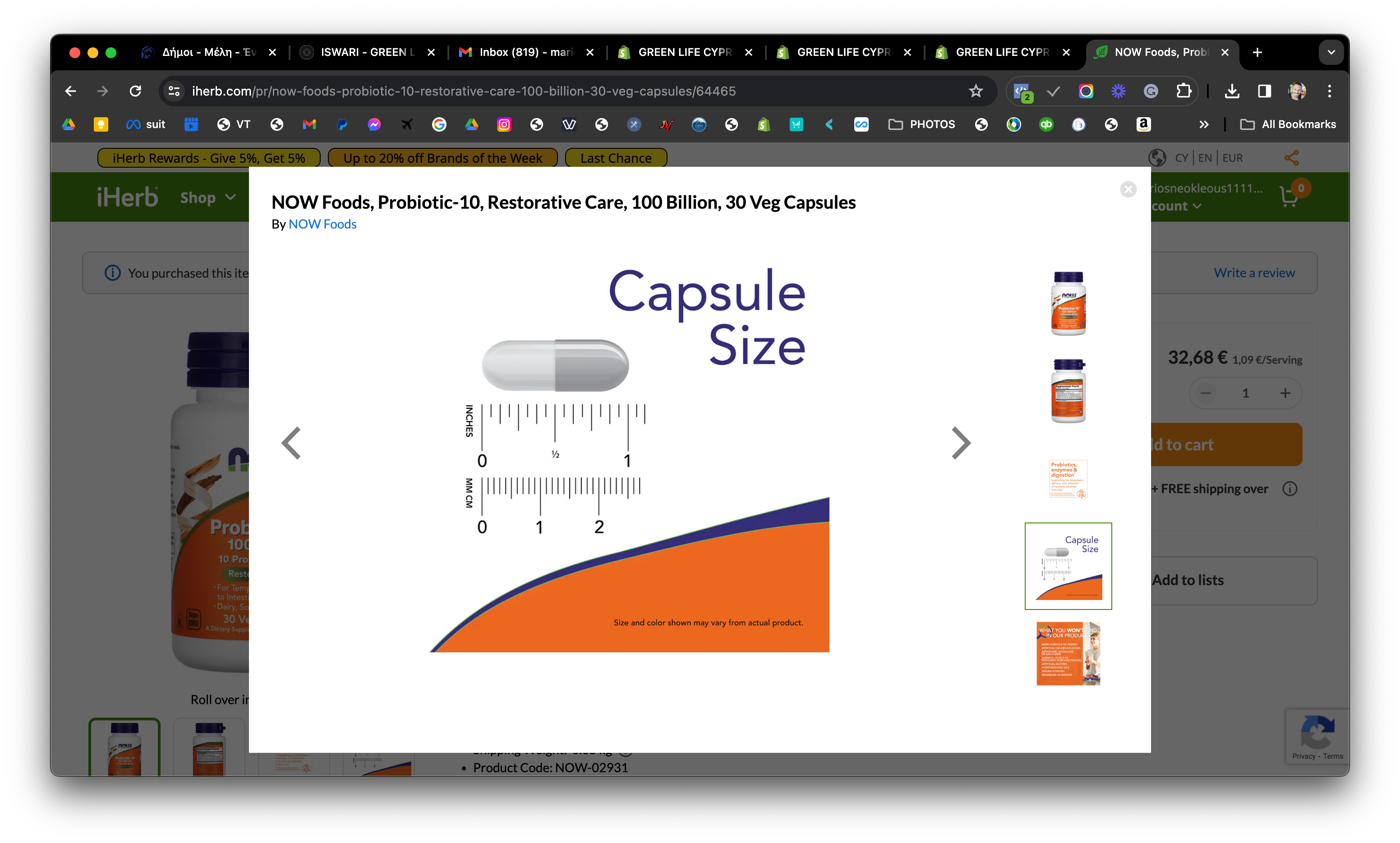1400x843 pixels.
Task: Select the Capsule Size thumbnail
Action: coord(1068,566)
